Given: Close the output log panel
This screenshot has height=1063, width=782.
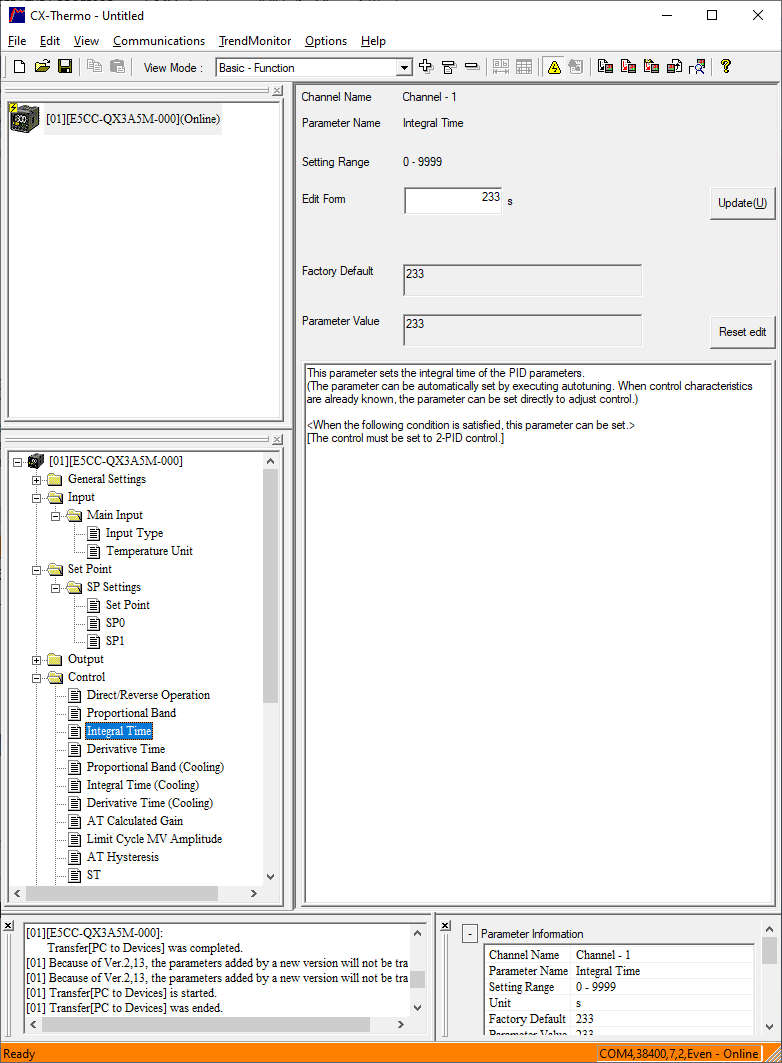Looking at the screenshot, I should [x=8, y=925].
